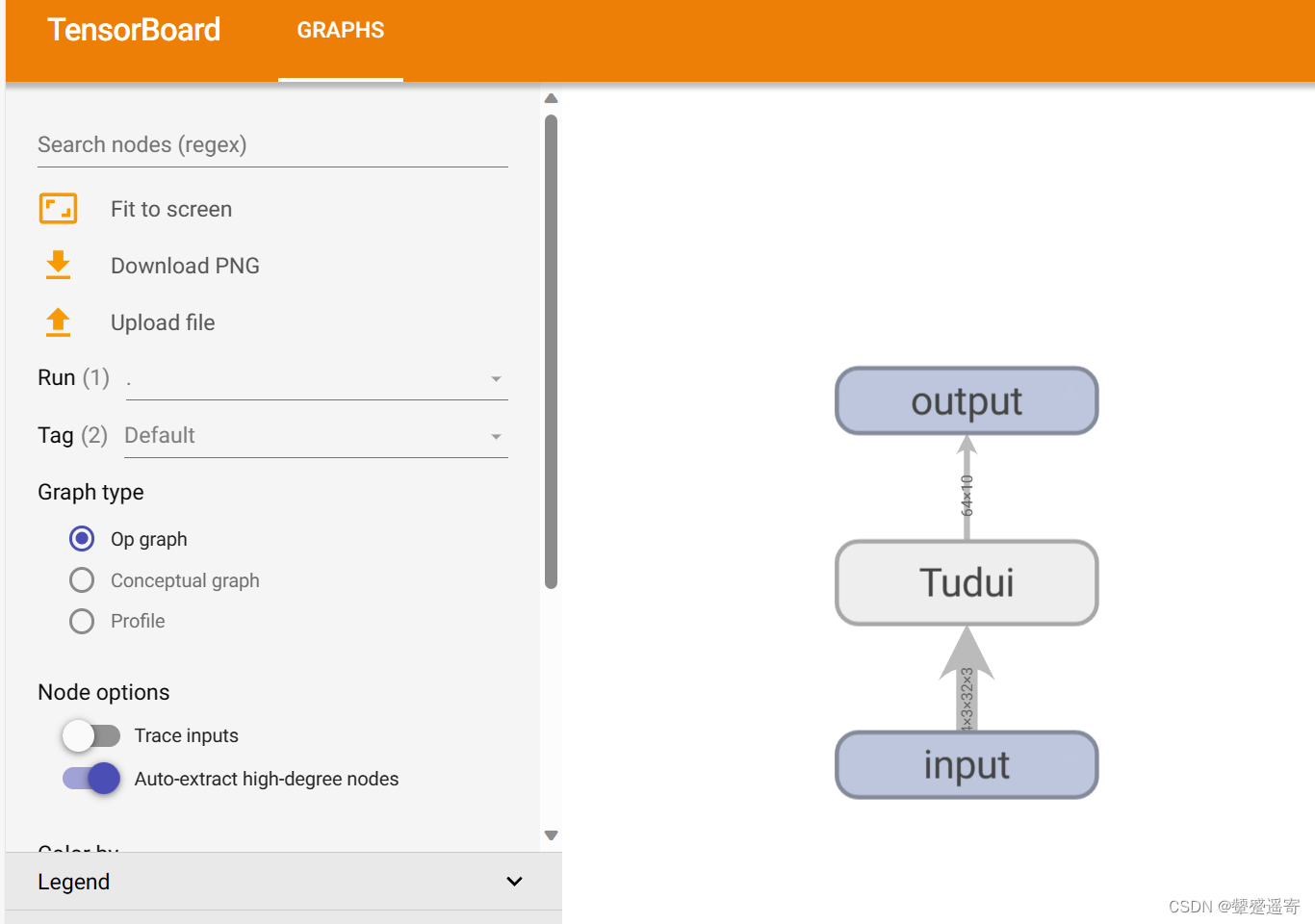
Task: Click the Download PNG label
Action: click(185, 266)
